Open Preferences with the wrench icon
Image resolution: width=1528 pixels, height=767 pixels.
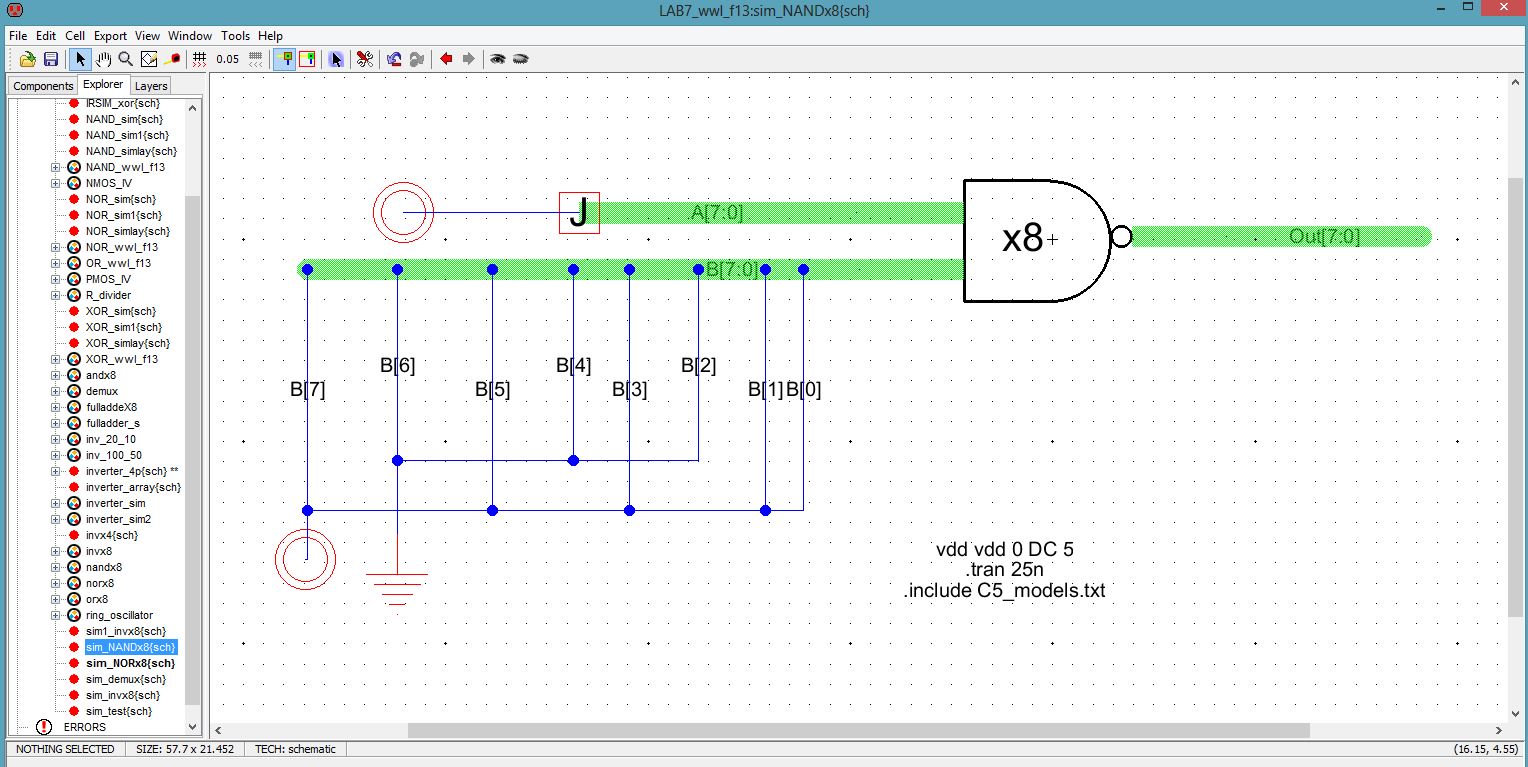click(365, 59)
